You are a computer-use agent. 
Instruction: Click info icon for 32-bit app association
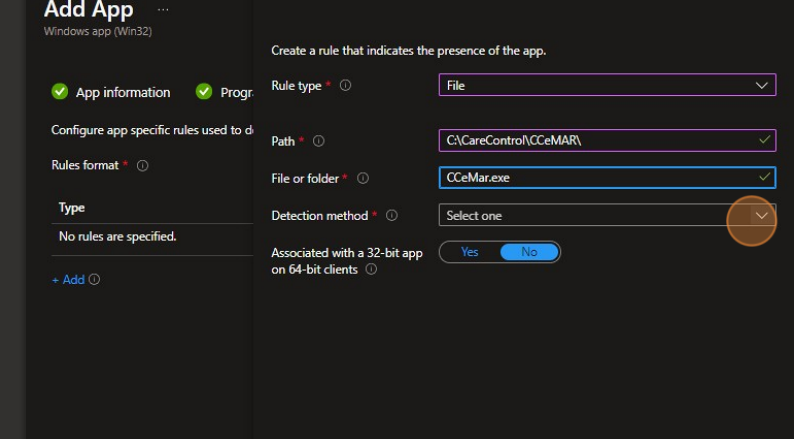(371, 271)
